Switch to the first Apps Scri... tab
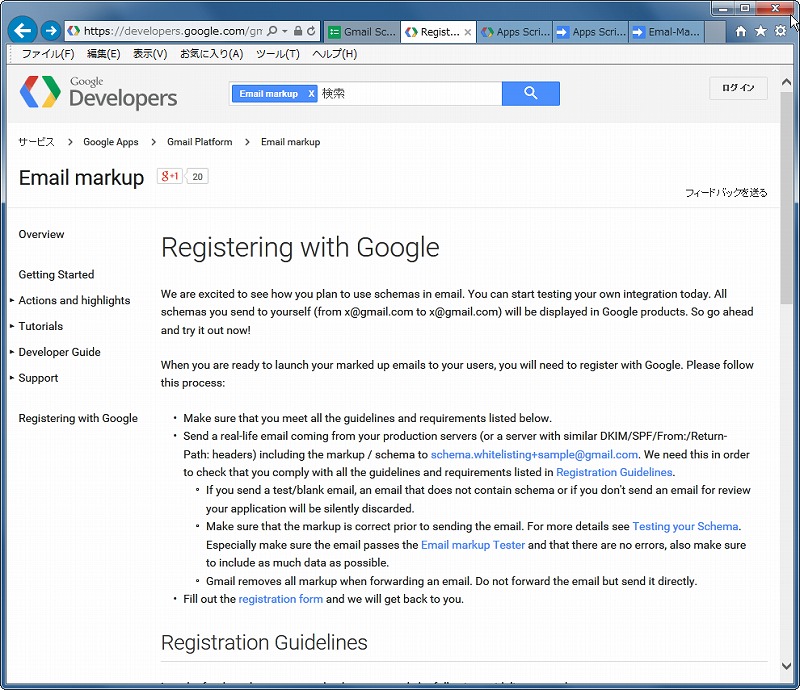This screenshot has width=800, height=690. tap(515, 32)
